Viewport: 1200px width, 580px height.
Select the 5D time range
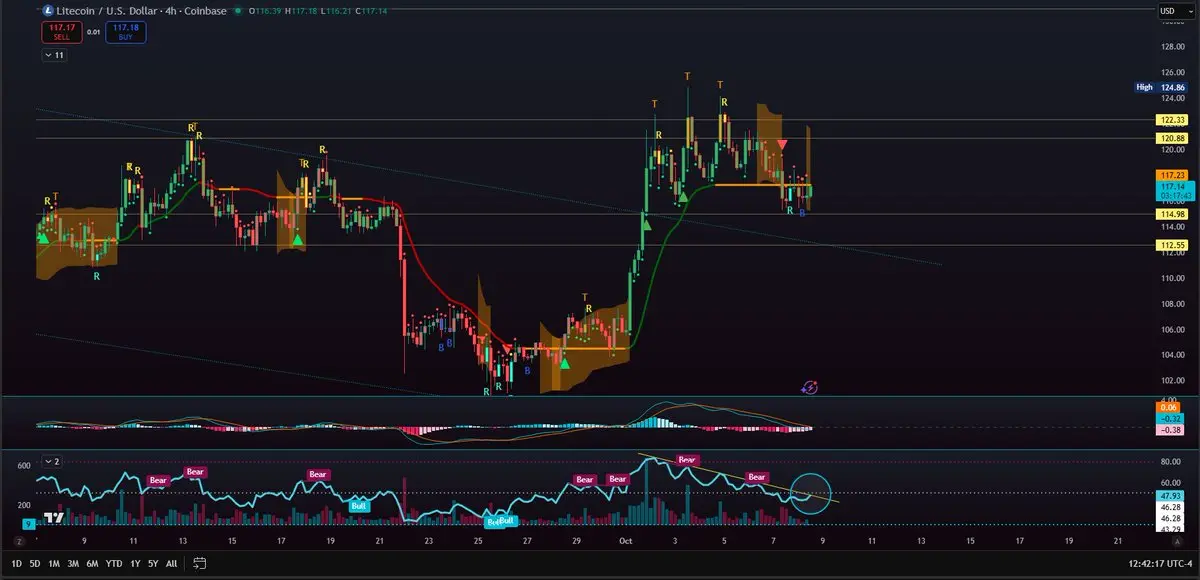pyautogui.click(x=35, y=563)
